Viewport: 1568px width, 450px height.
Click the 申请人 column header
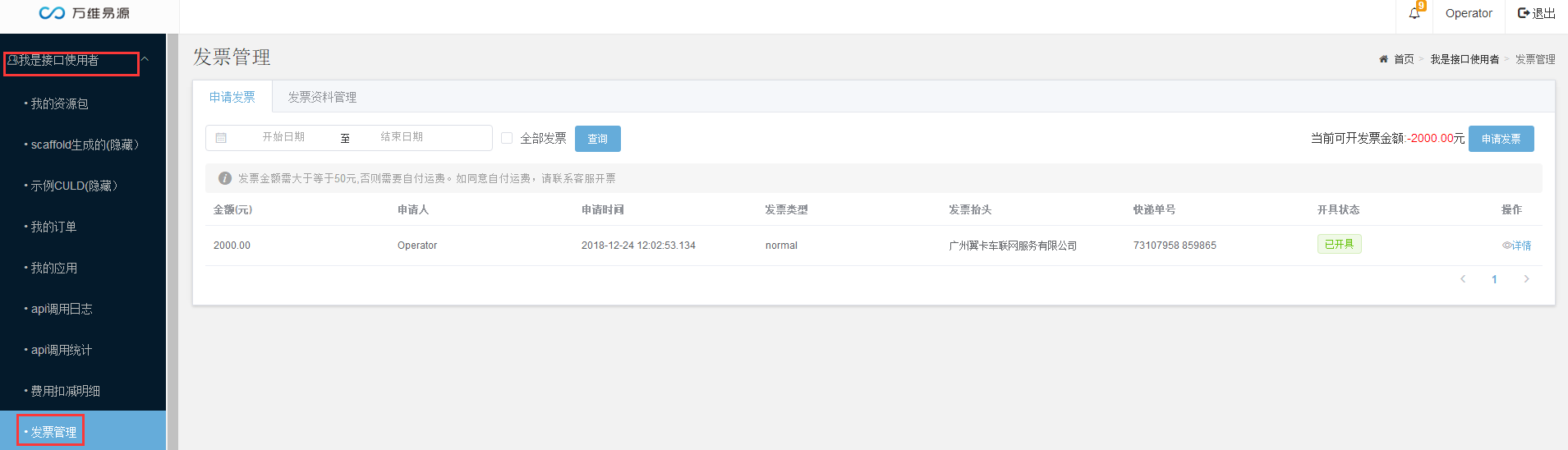click(413, 209)
